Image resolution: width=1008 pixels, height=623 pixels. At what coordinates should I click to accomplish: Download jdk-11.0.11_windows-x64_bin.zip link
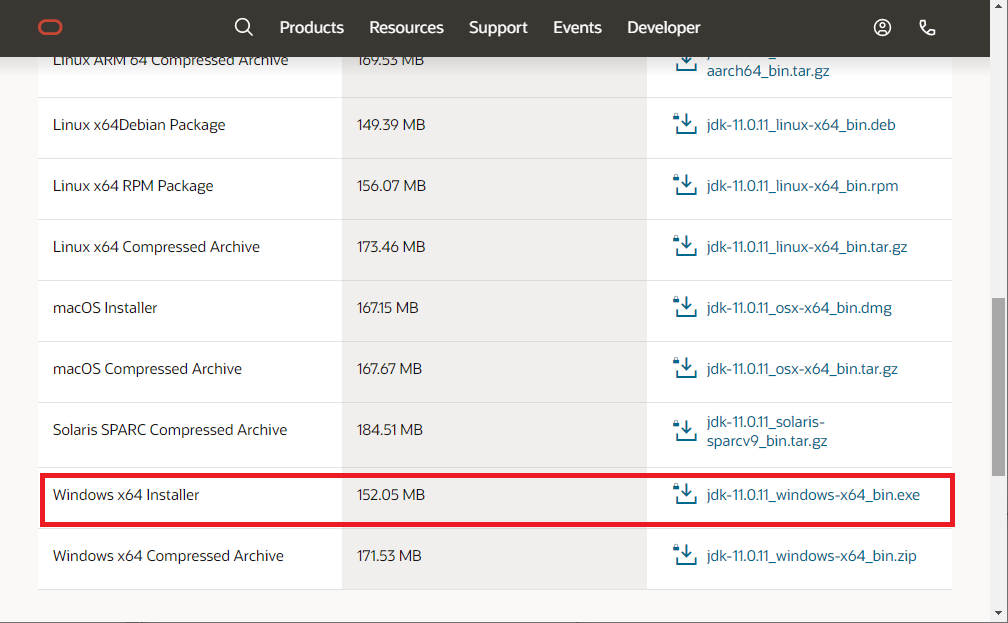[811, 556]
